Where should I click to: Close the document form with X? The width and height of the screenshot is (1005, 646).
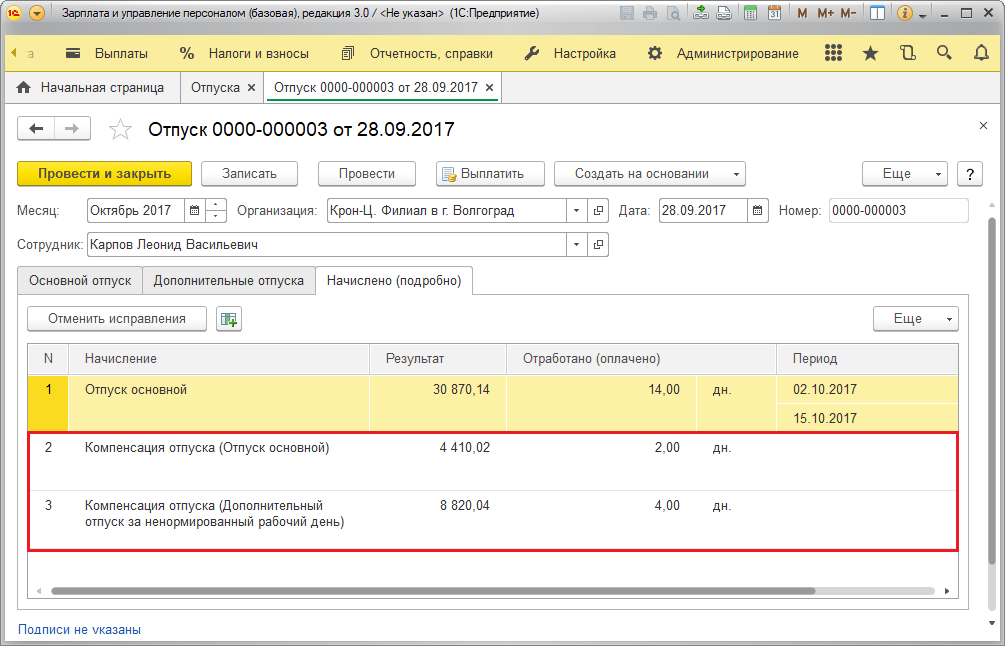[x=983, y=126]
